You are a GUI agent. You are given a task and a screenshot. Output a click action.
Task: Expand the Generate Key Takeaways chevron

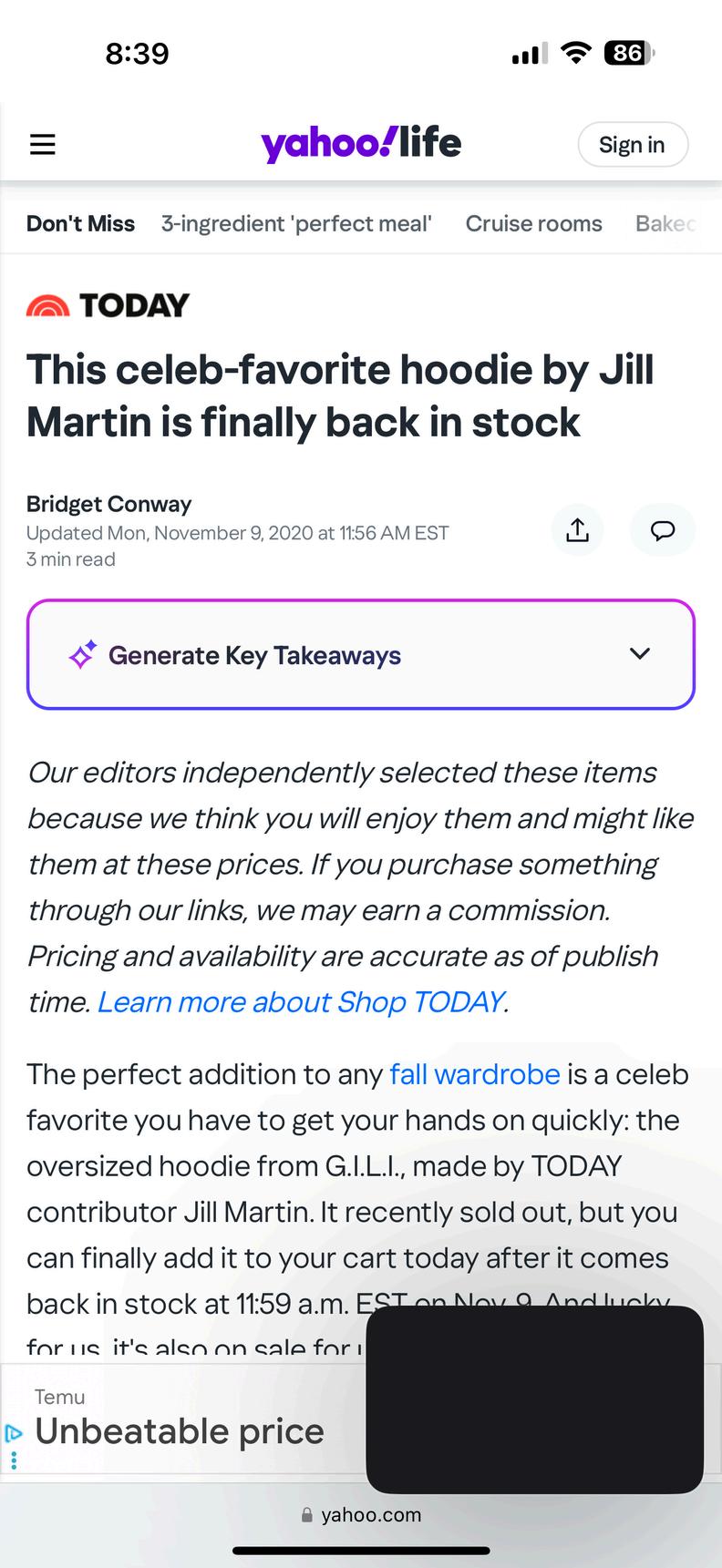click(640, 653)
